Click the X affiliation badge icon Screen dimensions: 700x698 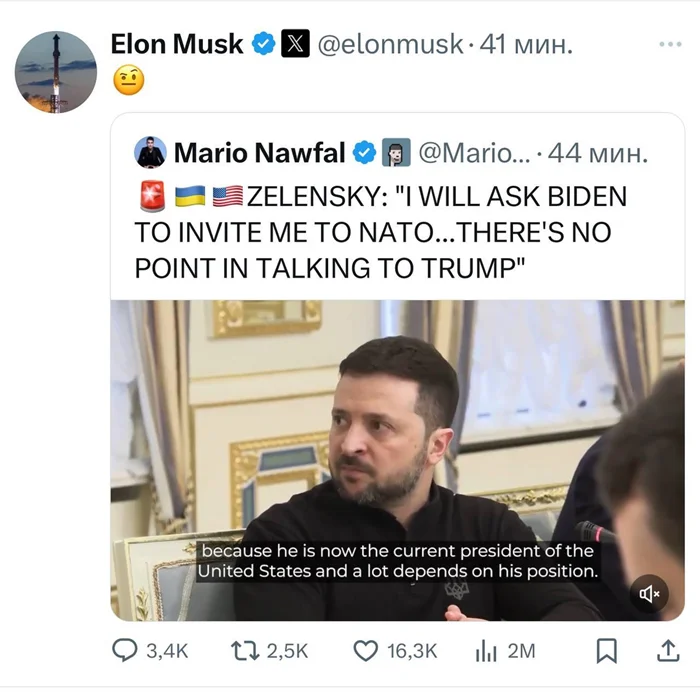coord(295,44)
